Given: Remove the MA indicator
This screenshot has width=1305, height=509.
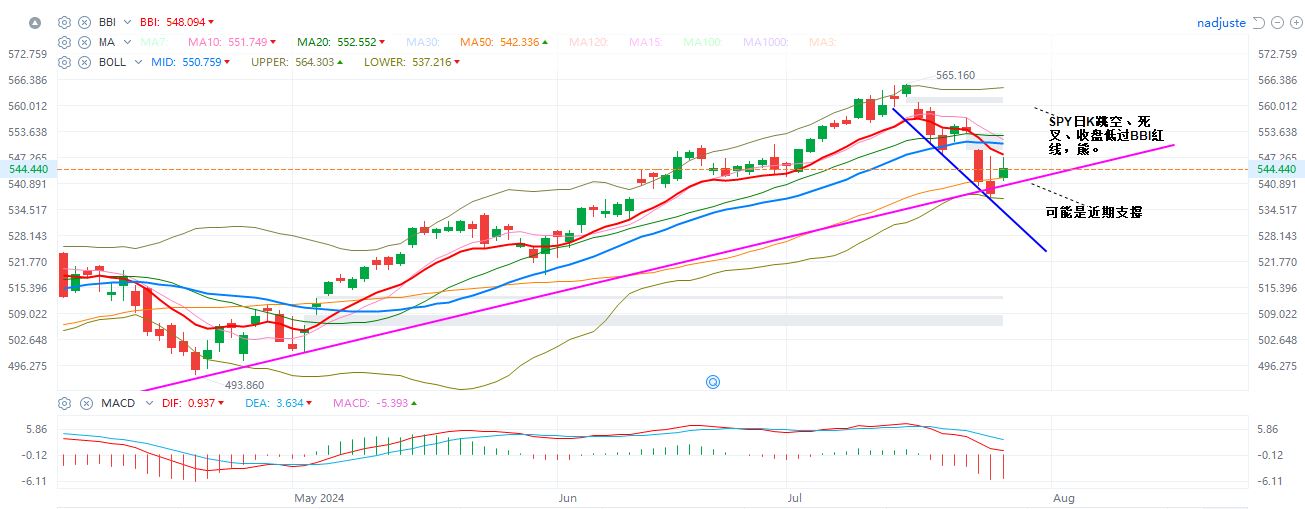Looking at the screenshot, I should pyautogui.click(x=84, y=42).
